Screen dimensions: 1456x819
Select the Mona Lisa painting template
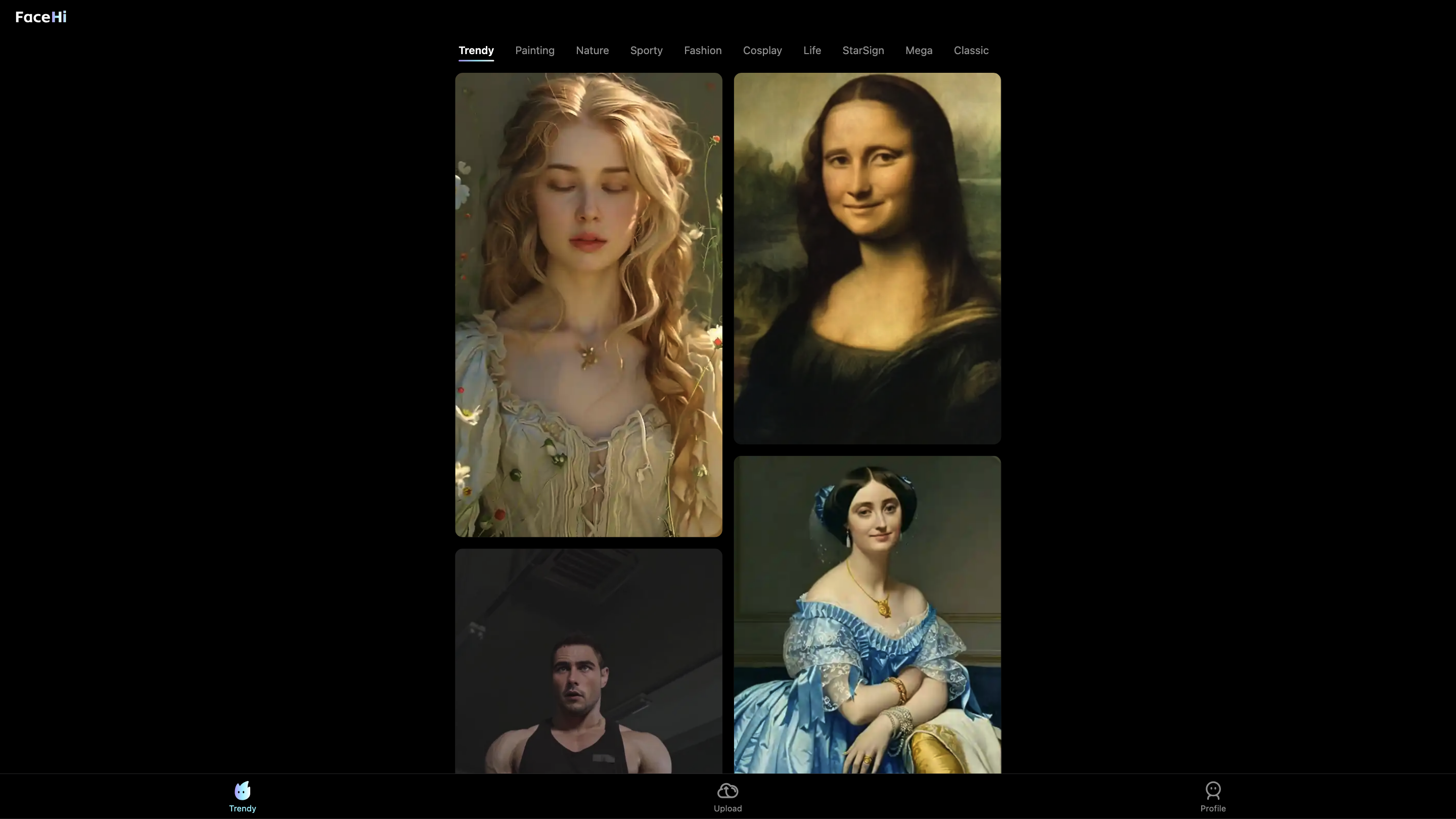pyautogui.click(x=867, y=258)
